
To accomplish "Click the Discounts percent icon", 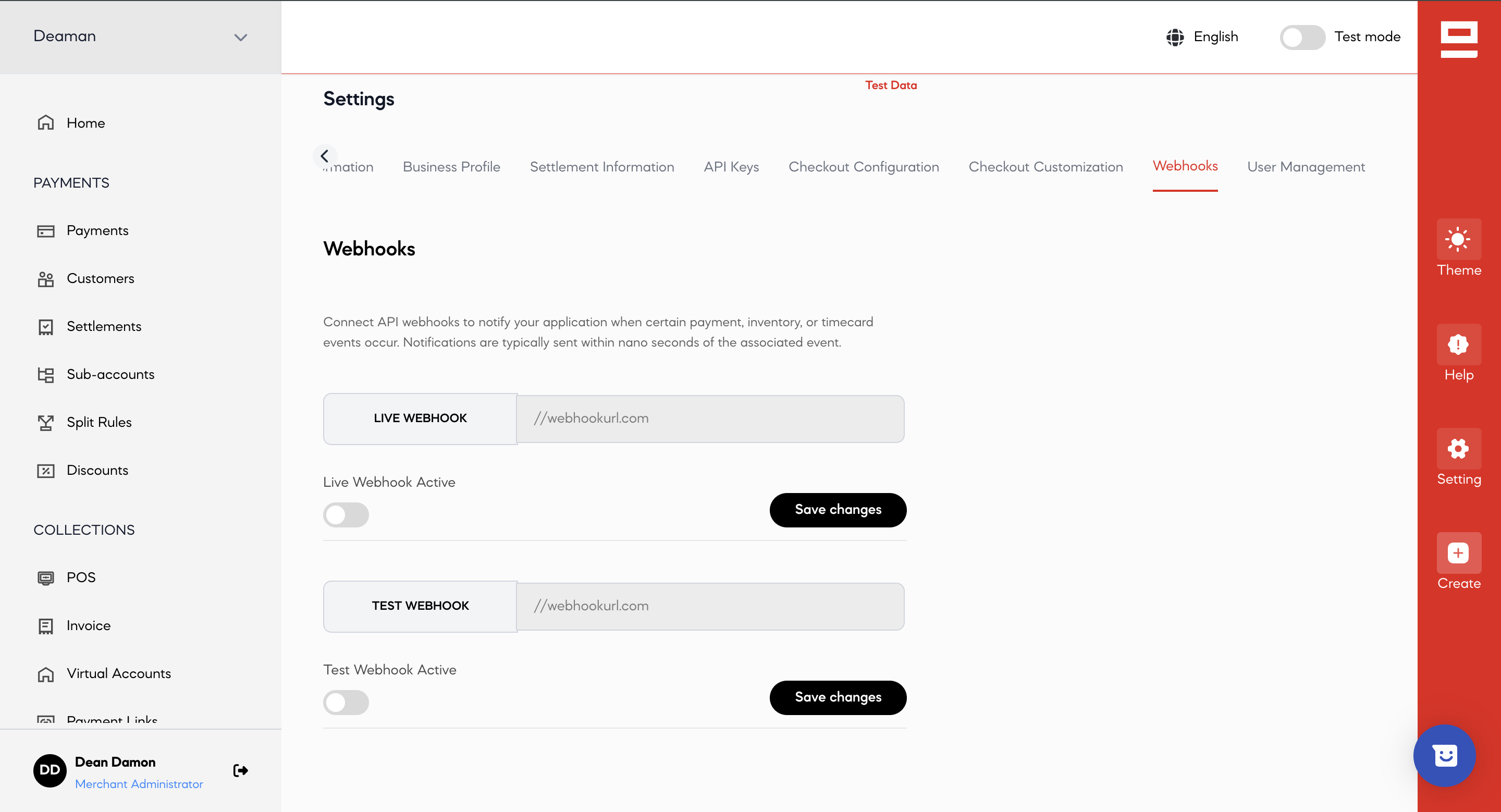I will [x=45, y=471].
